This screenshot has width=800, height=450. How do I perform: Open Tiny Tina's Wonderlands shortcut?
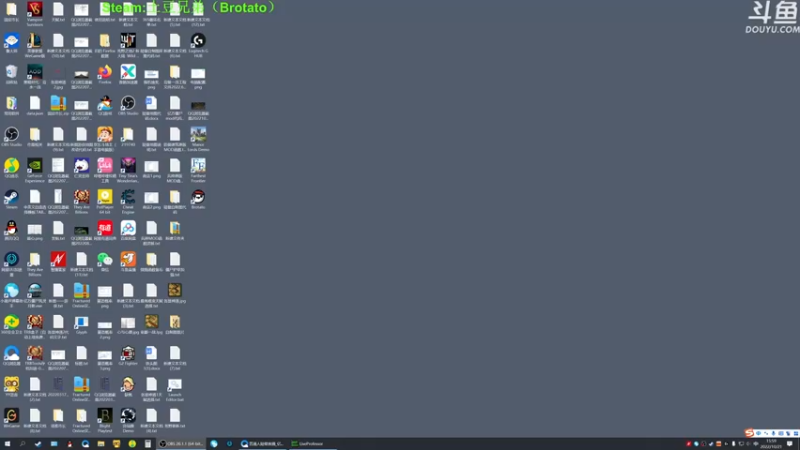(x=128, y=170)
